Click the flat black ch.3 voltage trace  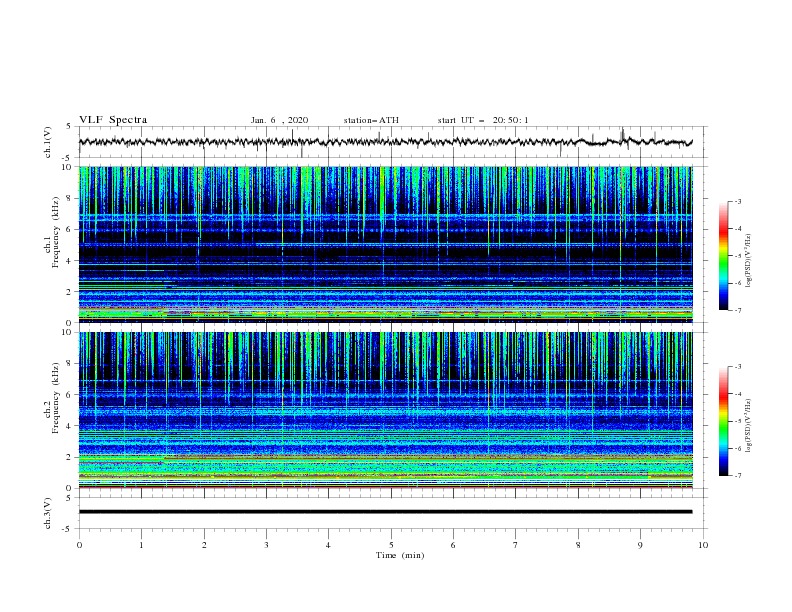tap(385, 512)
